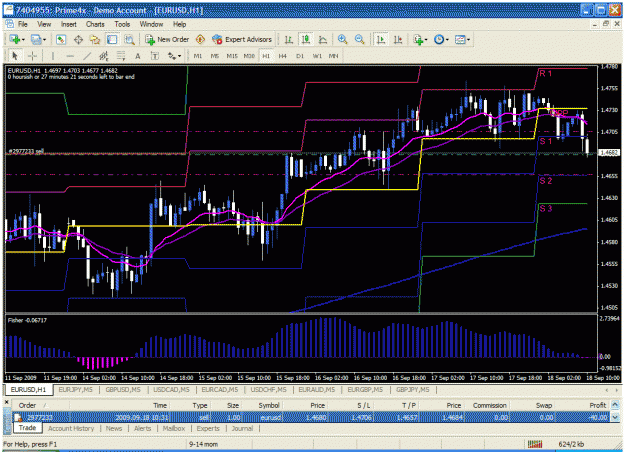This screenshot has height=452, width=625.
Task: Select the arrow cursor tool
Action: point(15,56)
